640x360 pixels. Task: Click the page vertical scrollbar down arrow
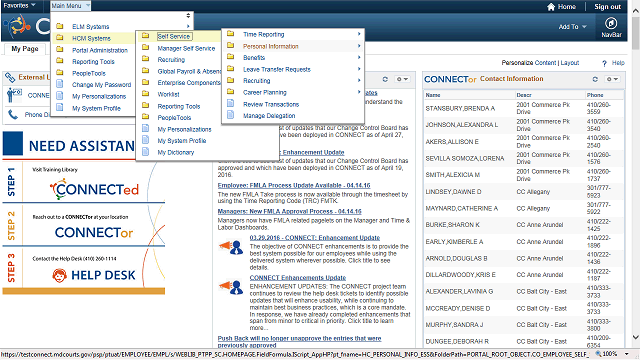[636, 337]
